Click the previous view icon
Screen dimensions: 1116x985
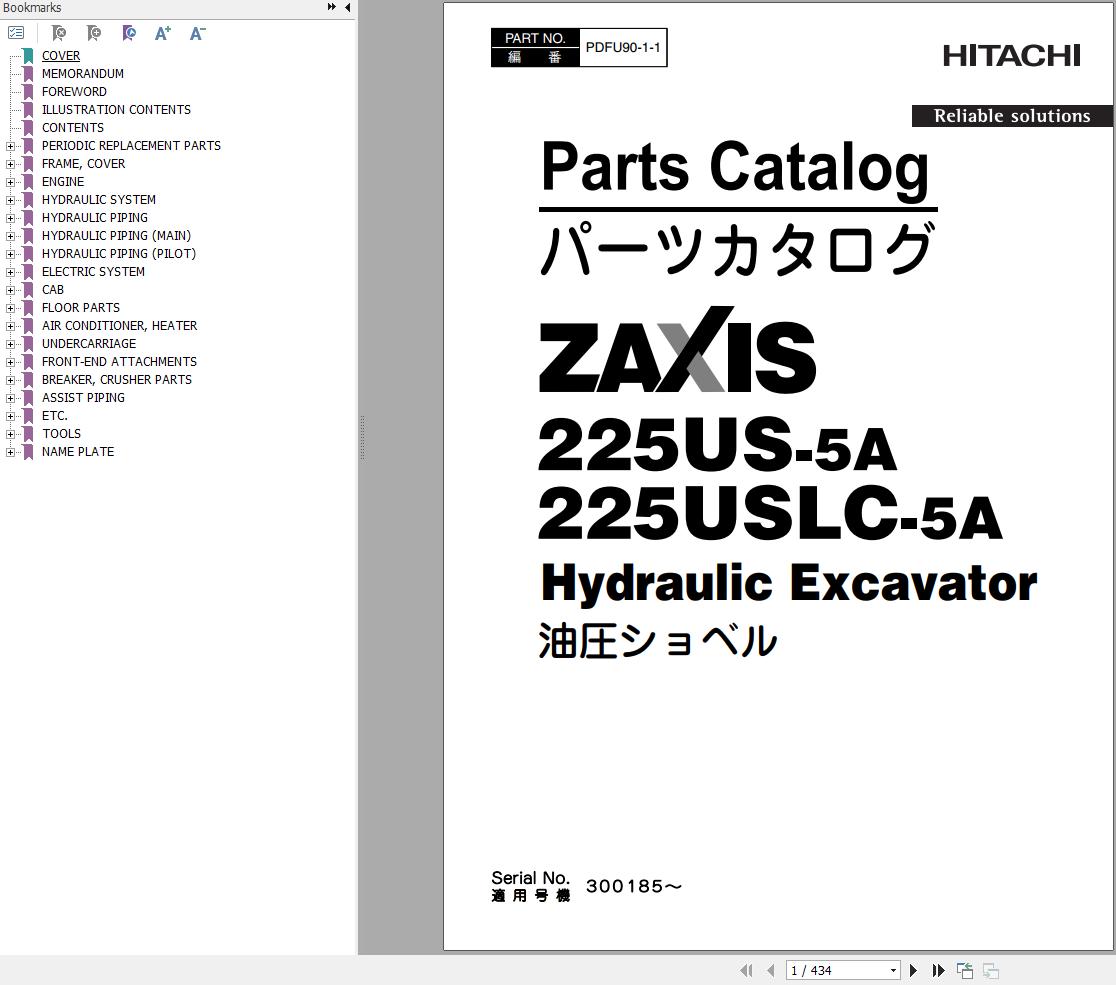964,970
